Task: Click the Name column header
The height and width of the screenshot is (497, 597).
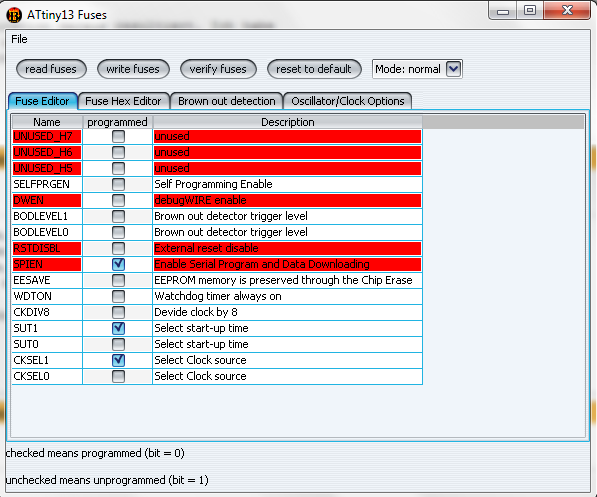Action: coord(47,122)
